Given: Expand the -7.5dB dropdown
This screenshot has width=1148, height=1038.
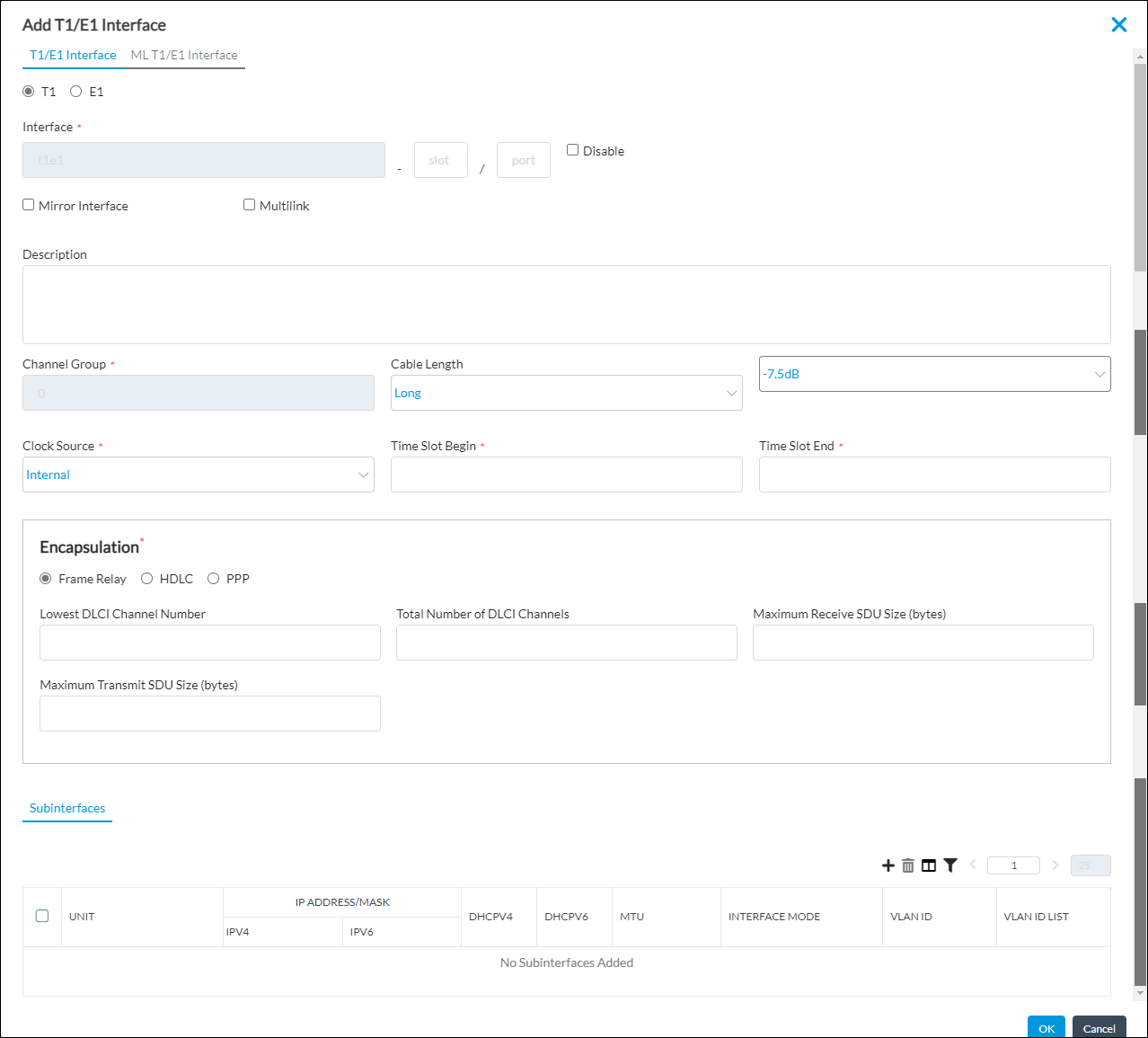Looking at the screenshot, I should (934, 374).
